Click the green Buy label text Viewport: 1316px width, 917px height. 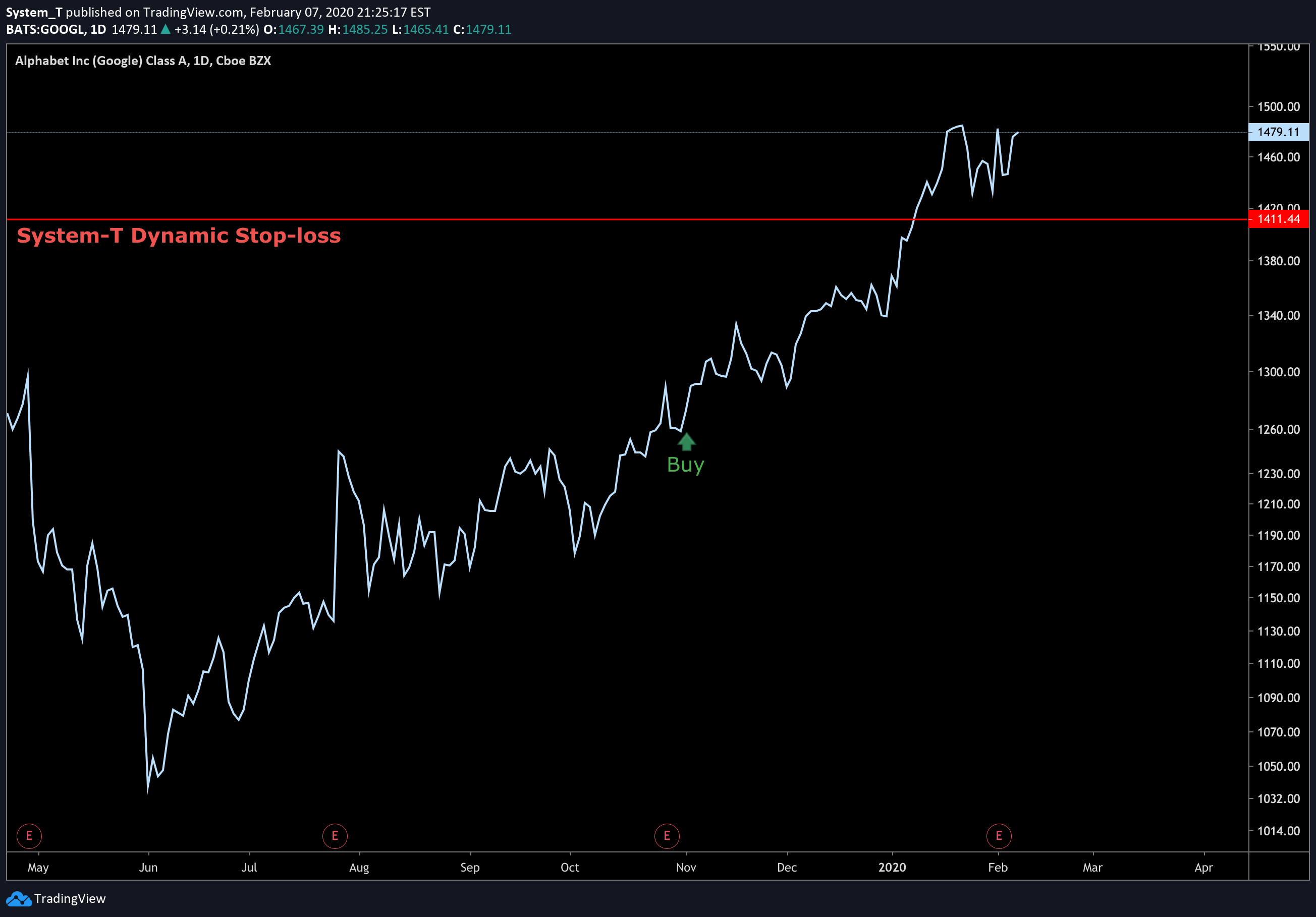686,465
